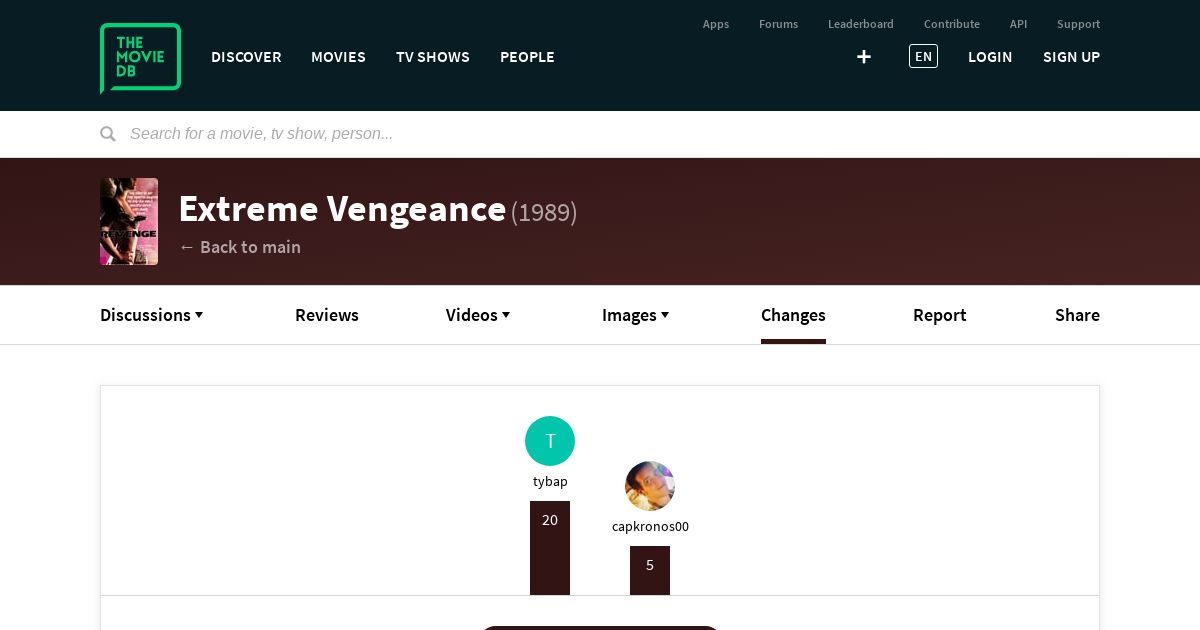The height and width of the screenshot is (630, 1200).
Task: Open the API link
Action: click(x=1018, y=24)
